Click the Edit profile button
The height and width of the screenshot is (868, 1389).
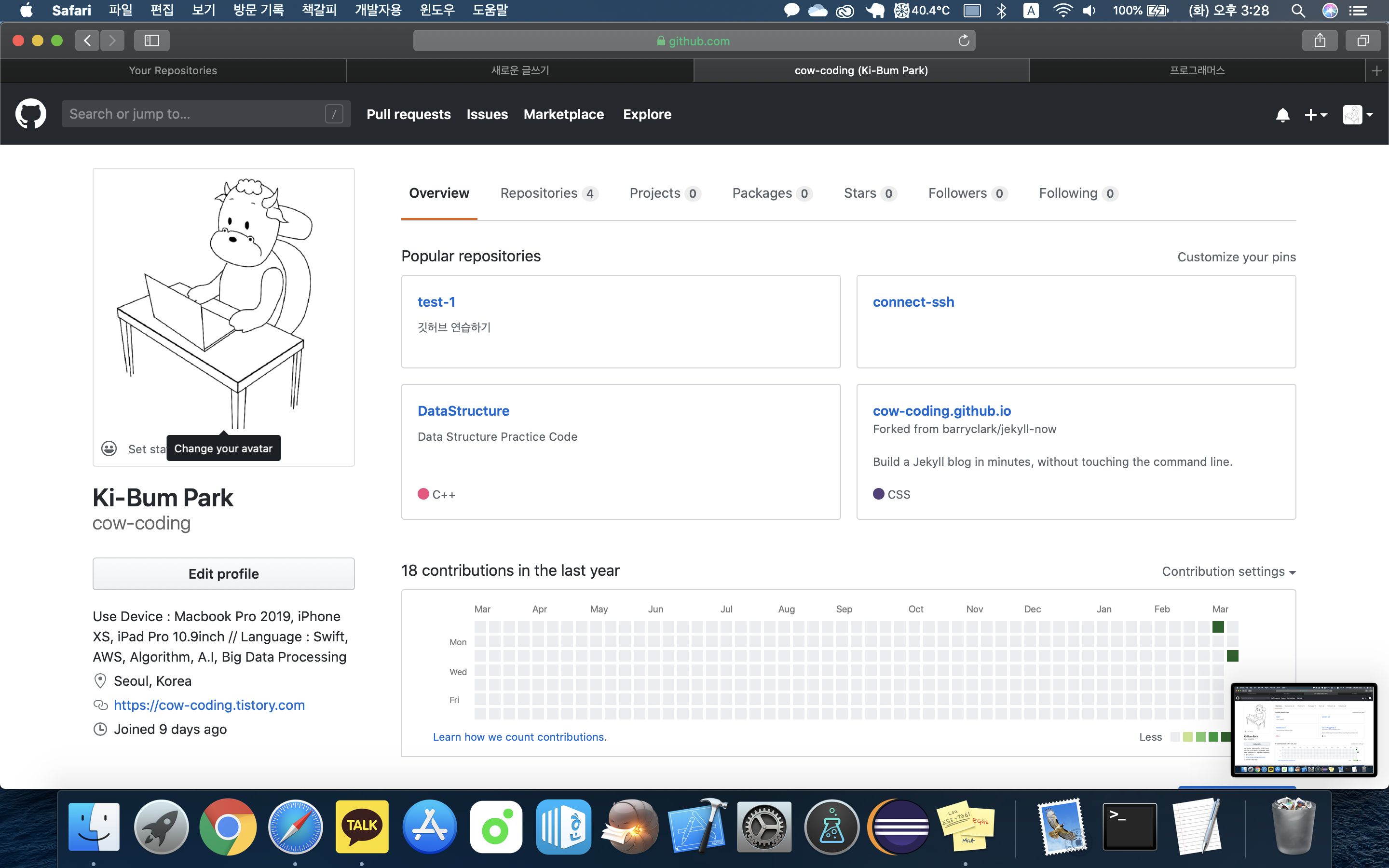pyautogui.click(x=223, y=573)
